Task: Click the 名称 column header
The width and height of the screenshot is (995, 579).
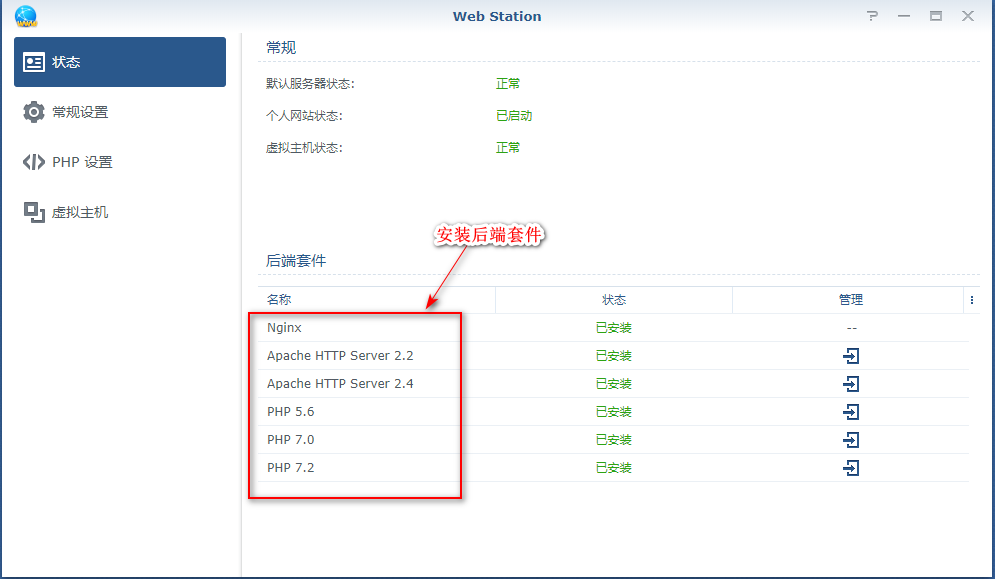Action: point(278,299)
